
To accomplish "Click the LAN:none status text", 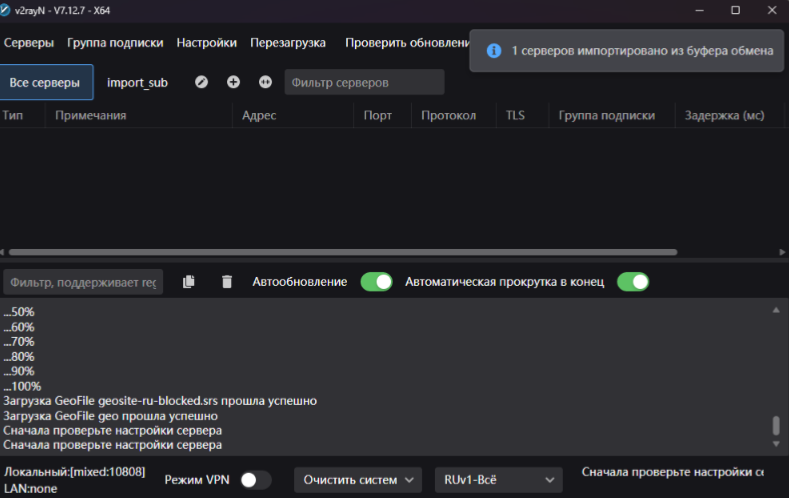I will pyautogui.click(x=30, y=488).
